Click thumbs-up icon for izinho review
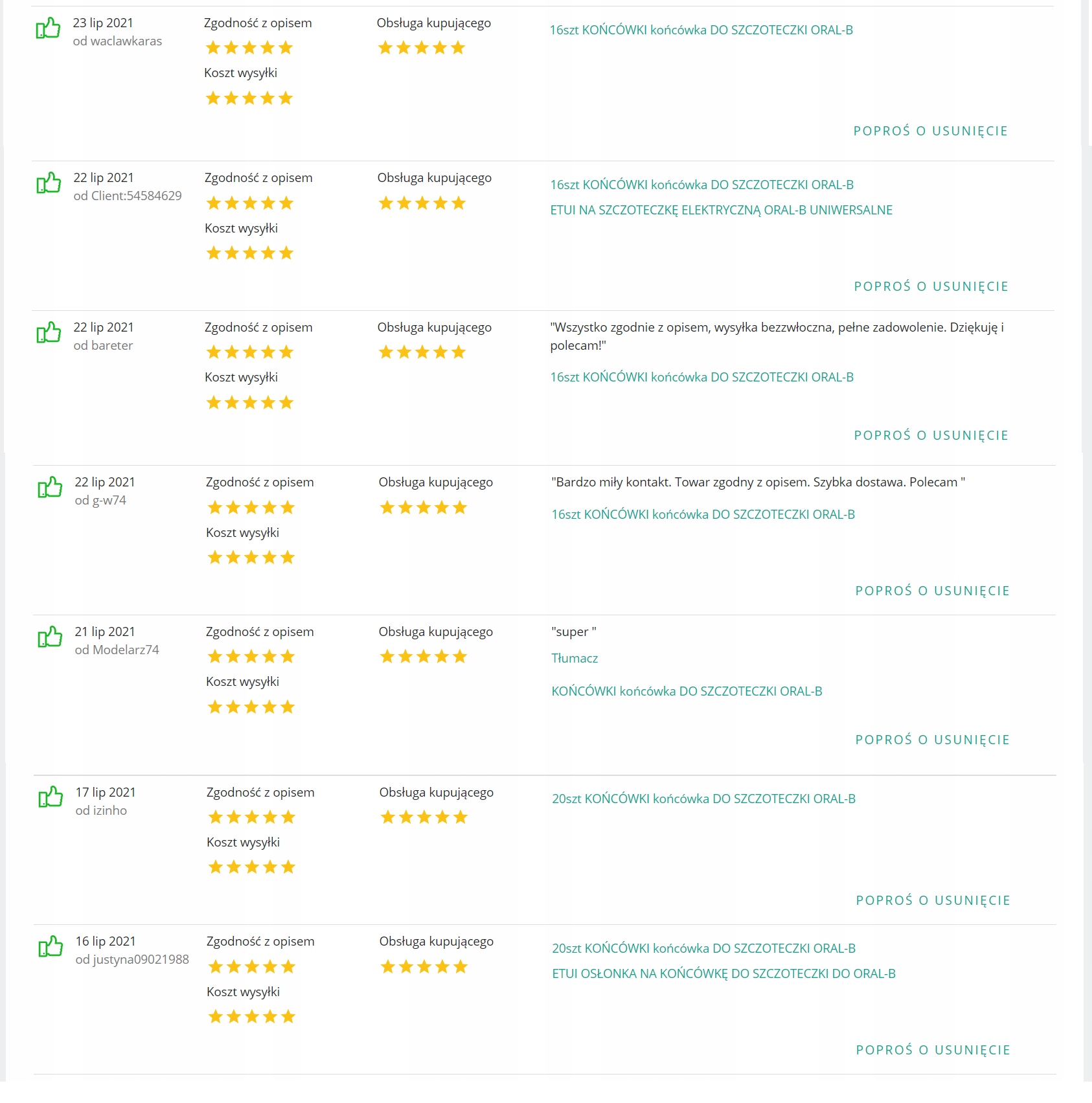This screenshot has width=1092, height=1103. tap(51, 798)
